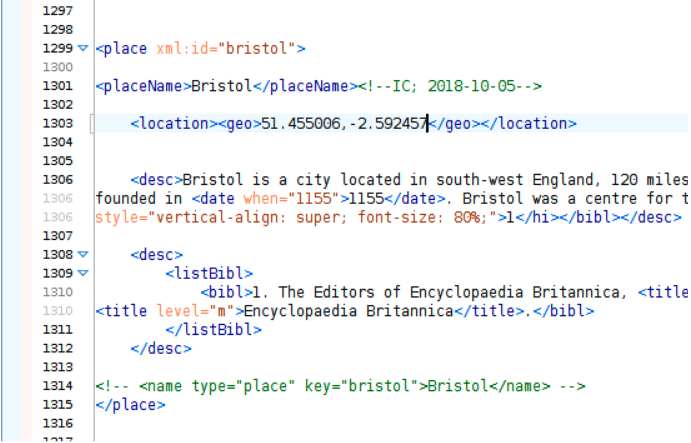Click line number 1314 in the gutter
This screenshot has height=443, width=691.
click(58, 386)
